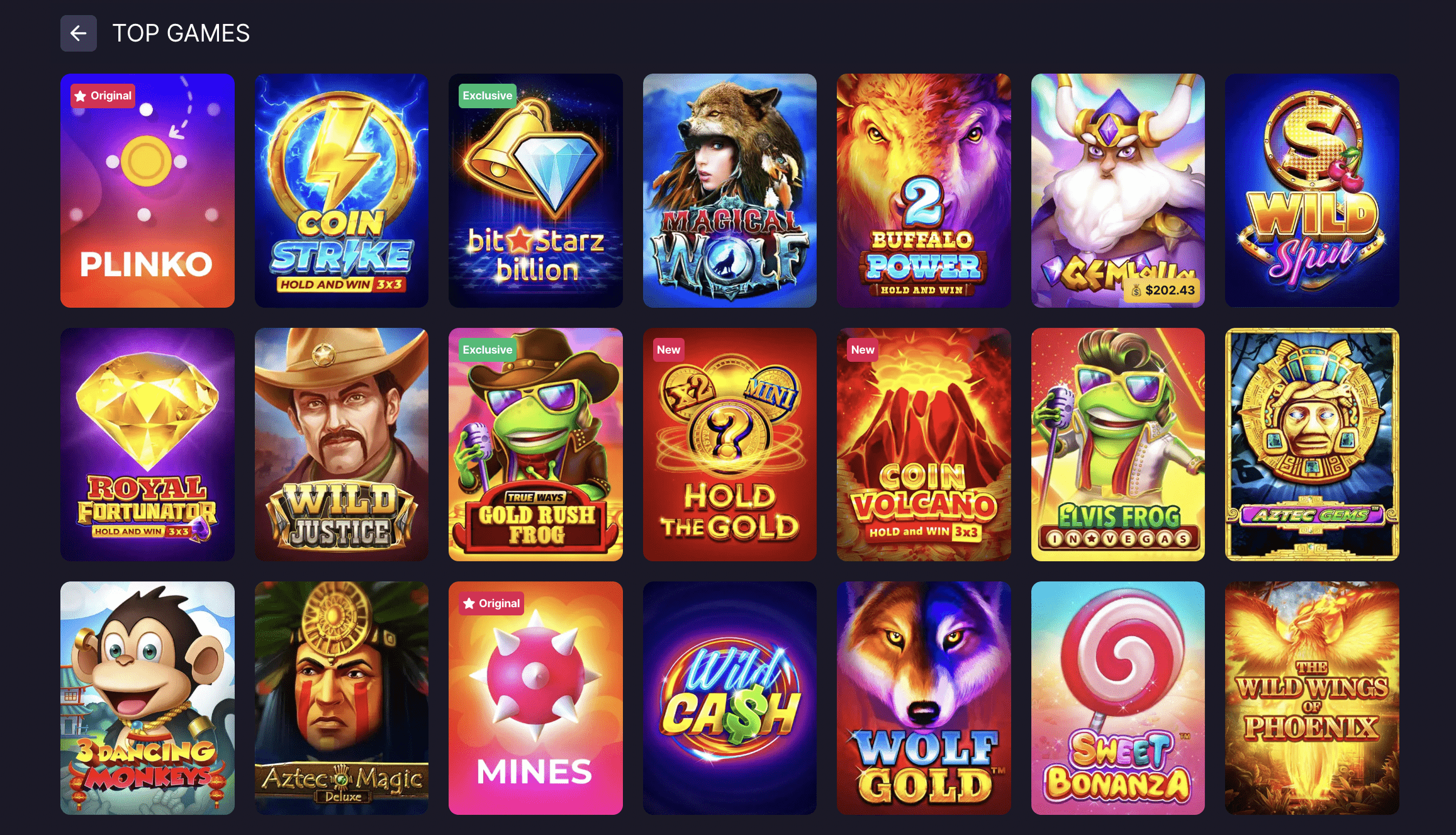Open the Aztec Gems slot
This screenshot has height=835, width=1456.
1312,444
